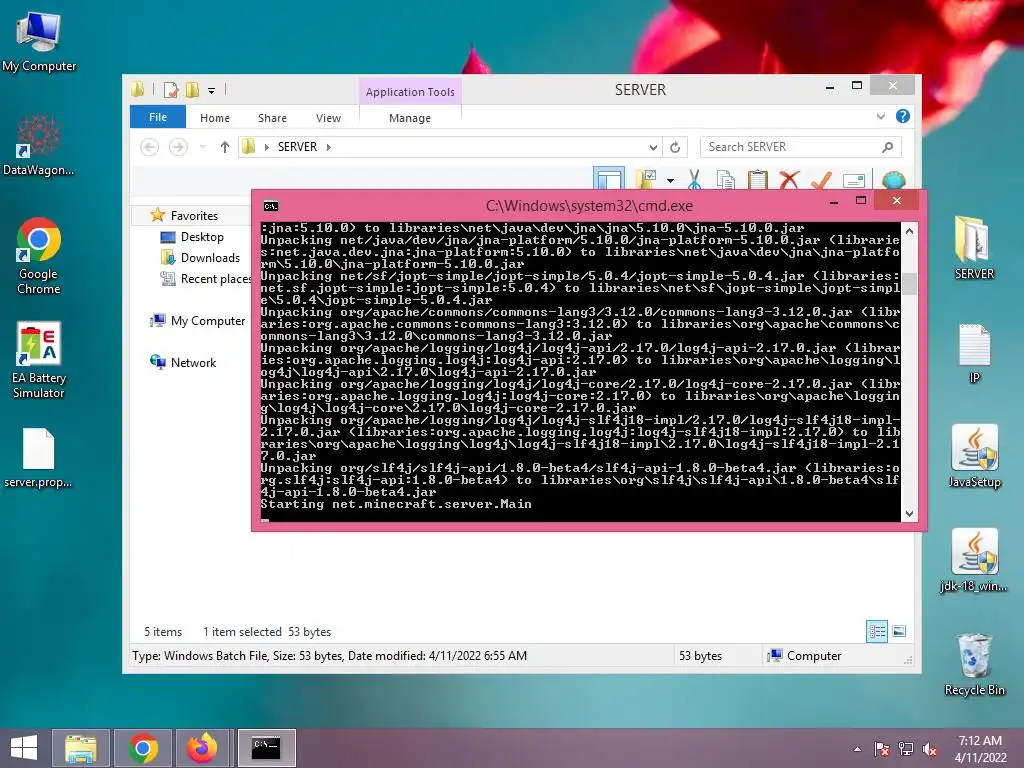Click the scroll up arrow in the cmd window
1024x768 pixels.
pyautogui.click(x=908, y=231)
